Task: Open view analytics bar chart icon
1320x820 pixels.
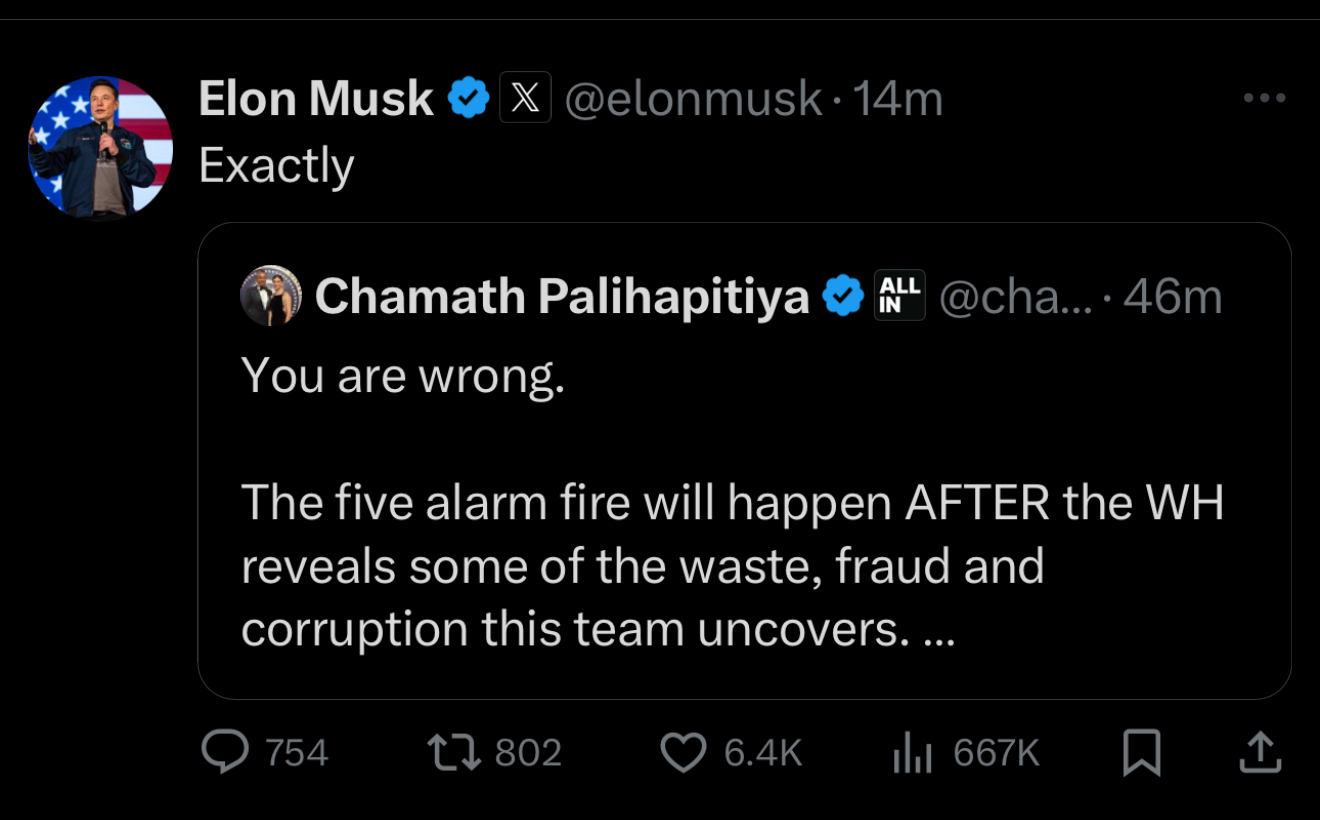Action: pyautogui.click(x=911, y=754)
